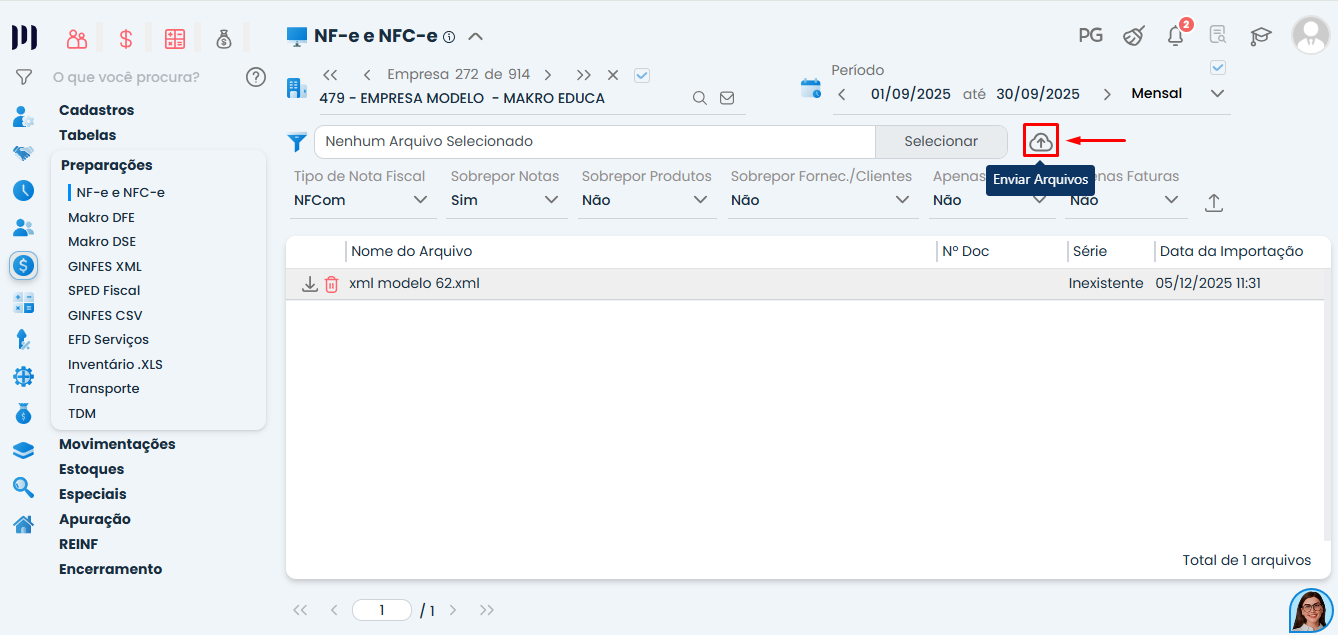Toggle the checkbox beside company navigation
This screenshot has height=635, width=1338.
point(642,75)
